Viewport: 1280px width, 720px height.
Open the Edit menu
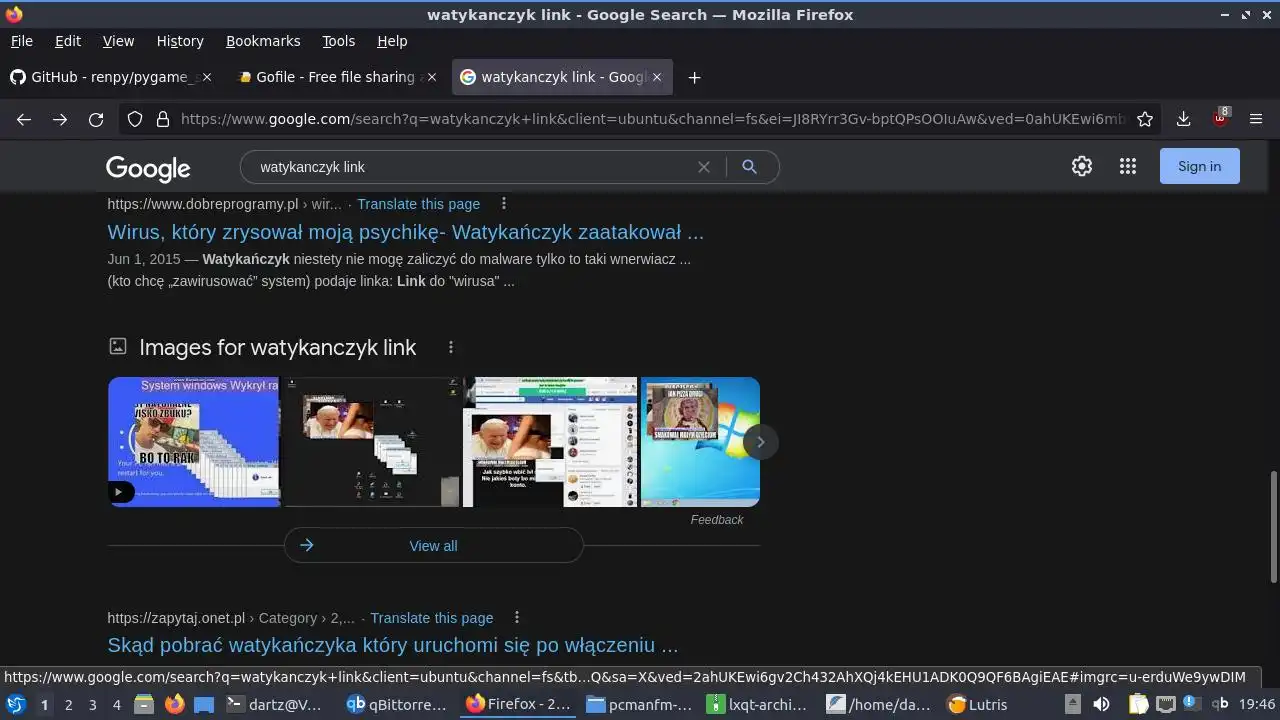point(68,41)
